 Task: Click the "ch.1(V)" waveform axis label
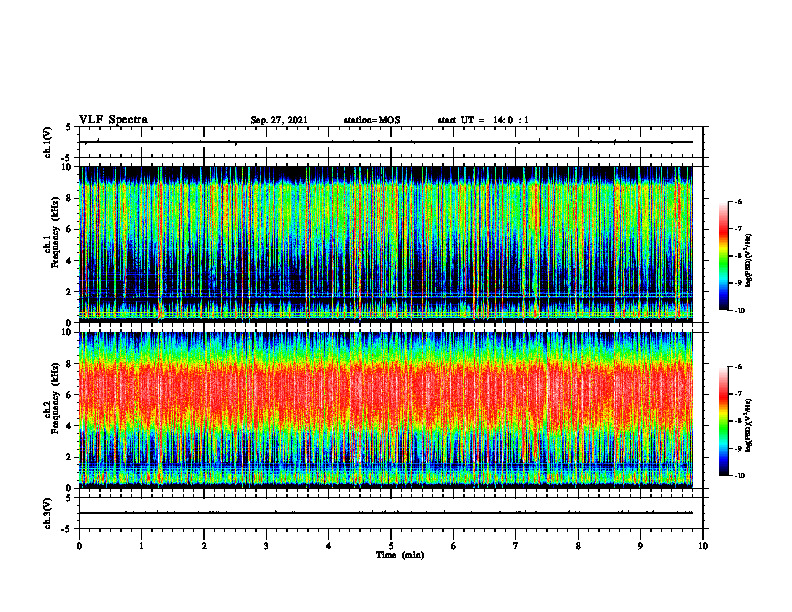click(48, 142)
